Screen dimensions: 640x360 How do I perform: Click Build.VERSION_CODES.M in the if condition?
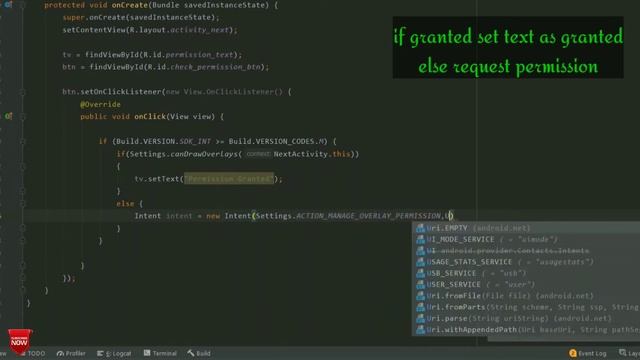point(277,142)
